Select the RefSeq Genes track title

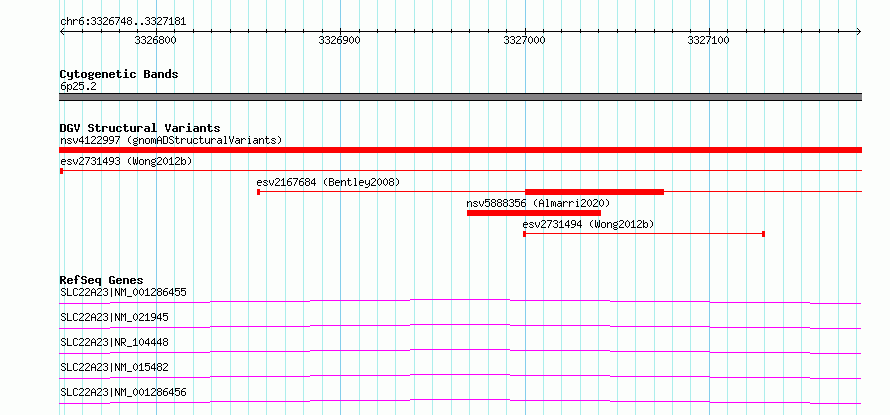[x=101, y=280]
